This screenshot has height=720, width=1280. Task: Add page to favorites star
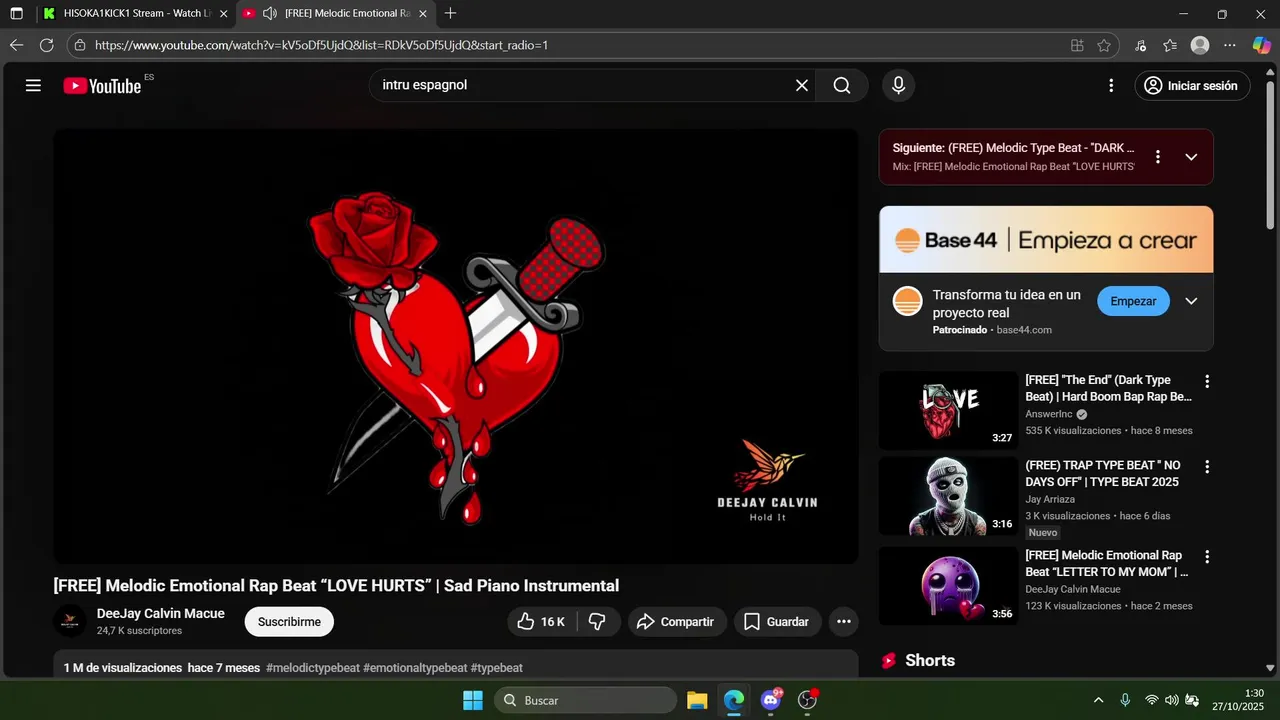(1104, 45)
